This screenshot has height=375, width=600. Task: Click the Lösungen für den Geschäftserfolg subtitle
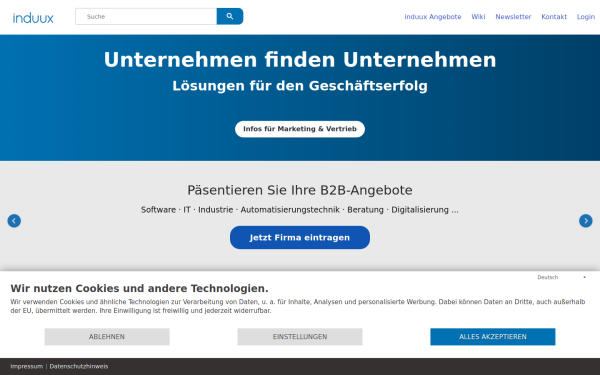300,86
